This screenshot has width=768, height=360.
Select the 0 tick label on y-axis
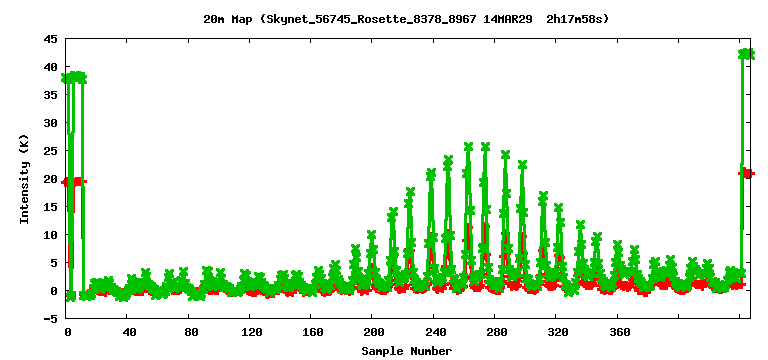[x=54, y=290]
